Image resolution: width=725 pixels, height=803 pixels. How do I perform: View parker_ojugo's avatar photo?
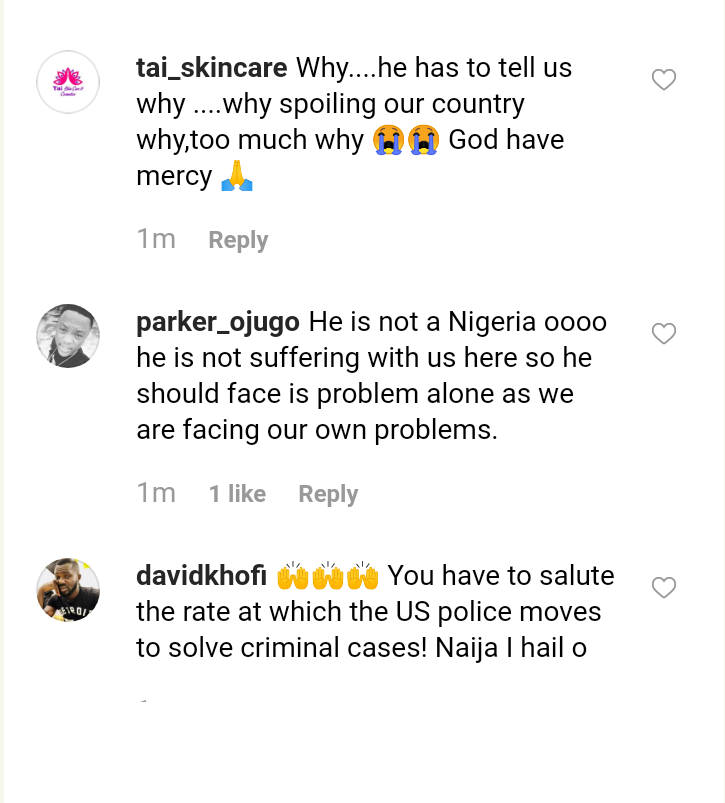point(68,336)
